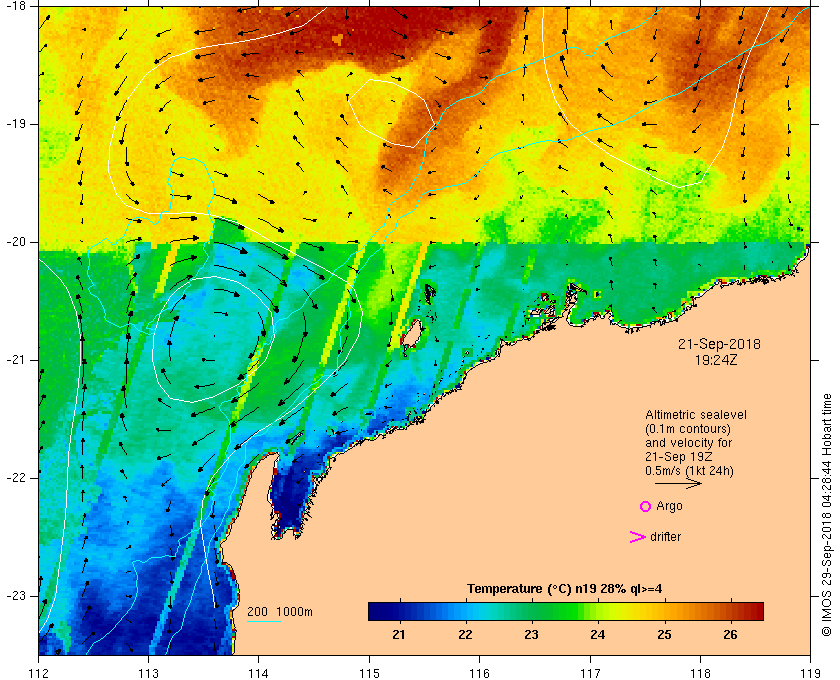Click the 'Temperature (°C) n19 28% ql>=4' title
Viewport: 840px width, 680px height.
pyautogui.click(x=565, y=589)
